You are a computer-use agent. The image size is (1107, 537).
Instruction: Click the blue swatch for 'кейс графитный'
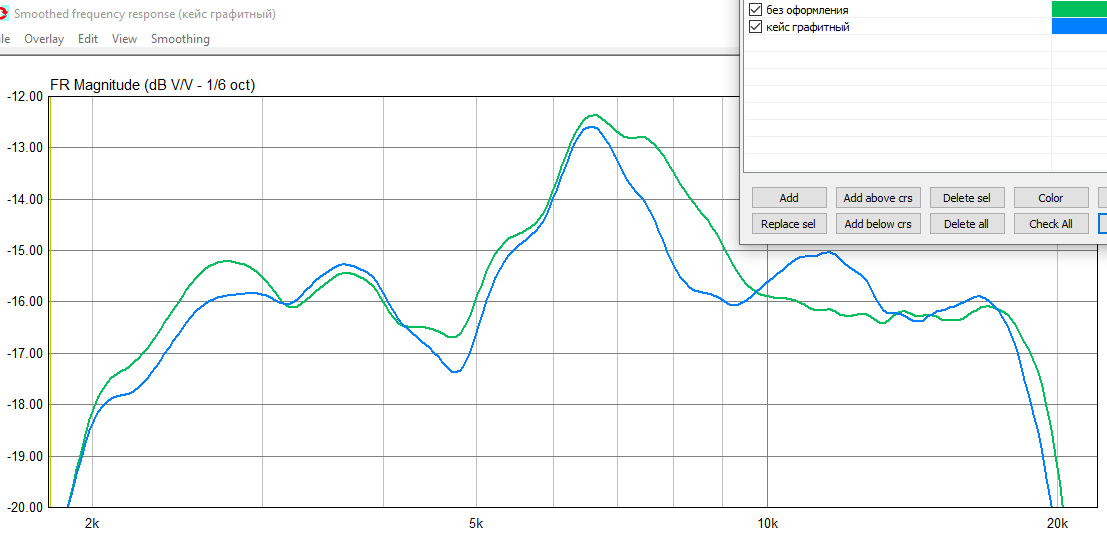[1079, 26]
